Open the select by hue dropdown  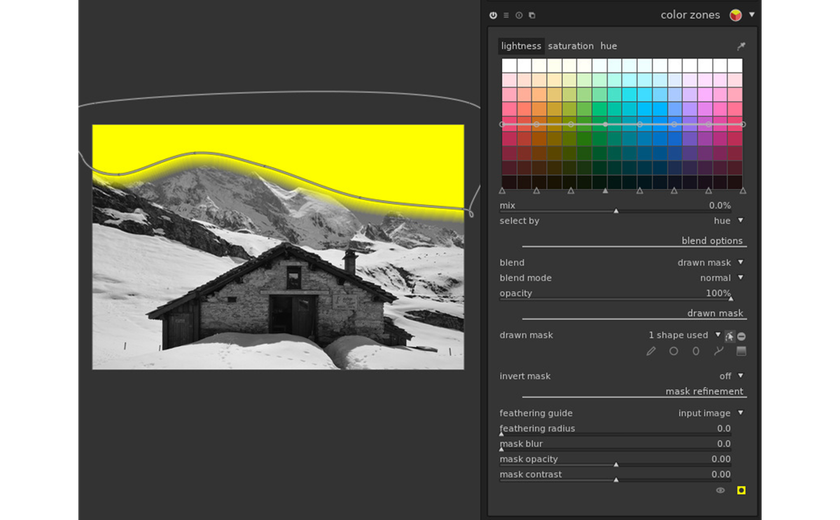tap(729, 221)
